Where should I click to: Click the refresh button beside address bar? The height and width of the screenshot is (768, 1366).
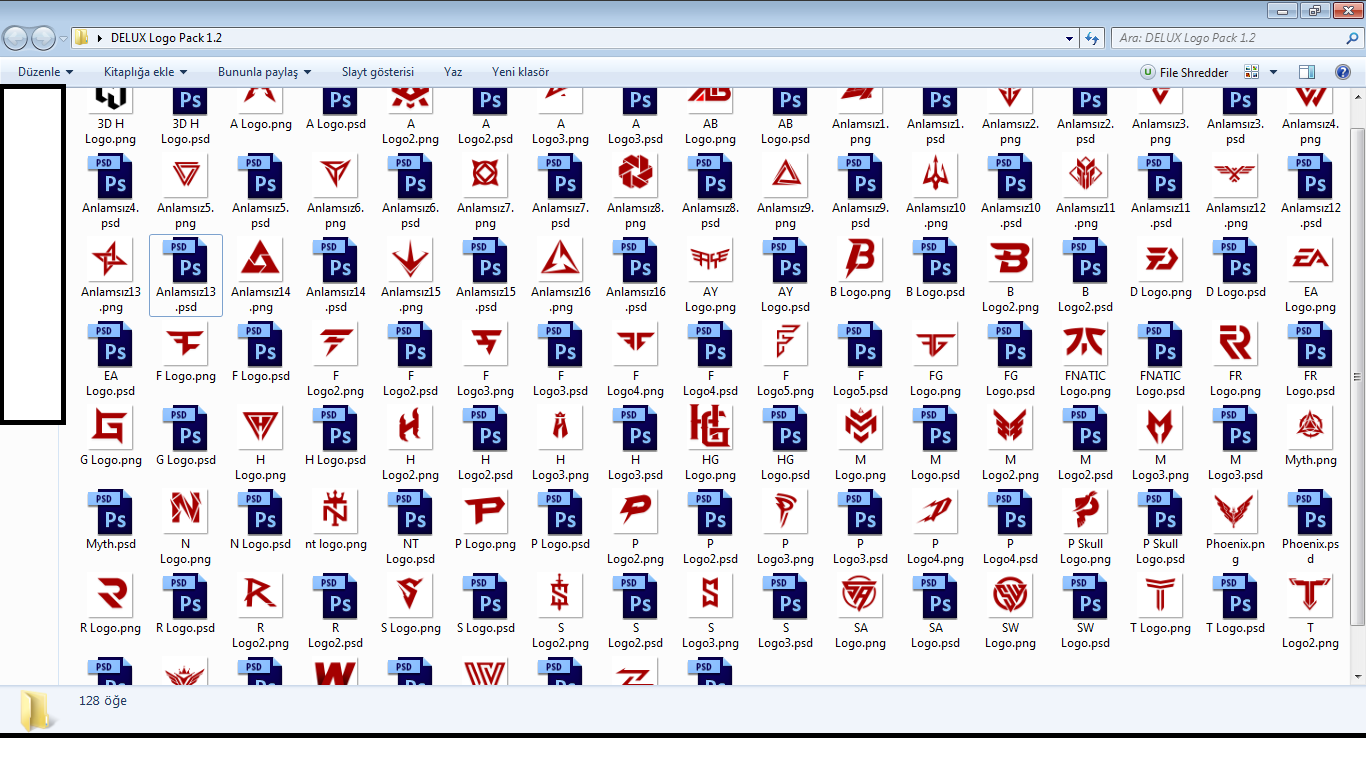tap(1092, 38)
